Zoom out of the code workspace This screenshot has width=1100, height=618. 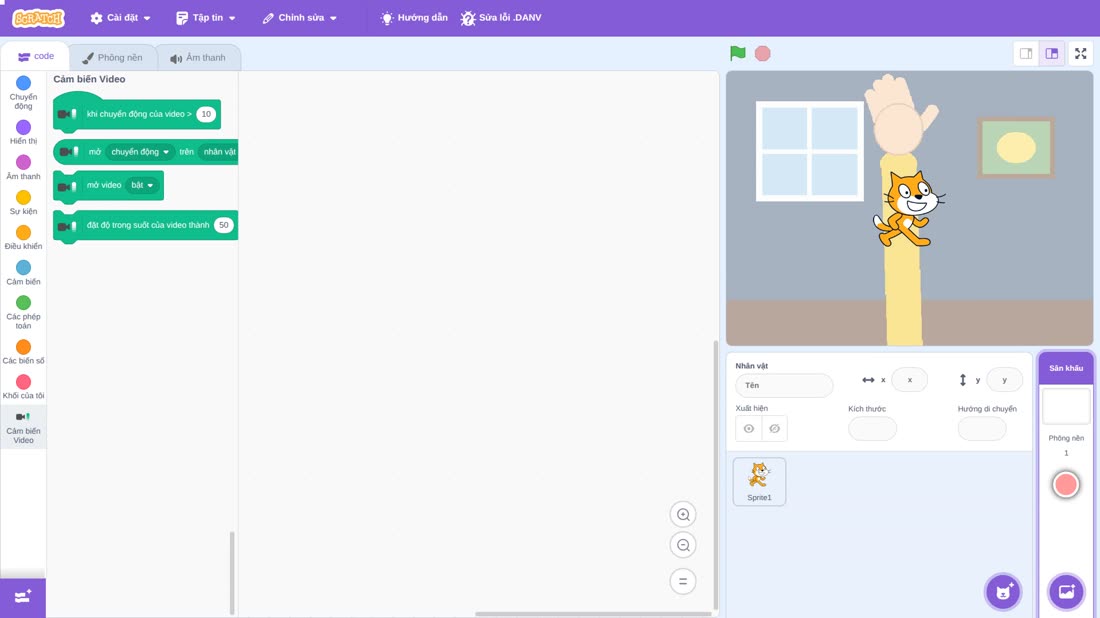683,545
